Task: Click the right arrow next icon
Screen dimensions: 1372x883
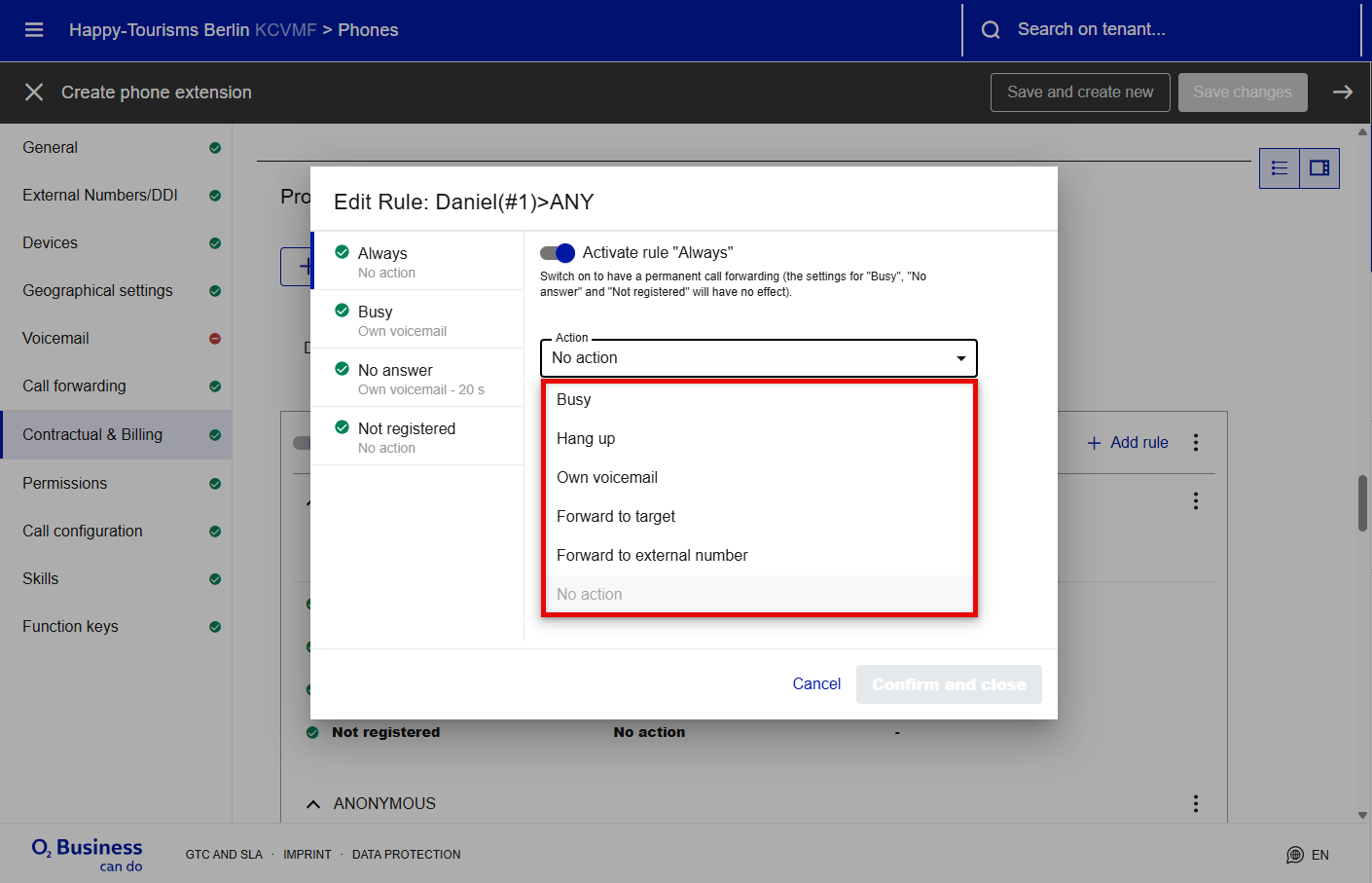Action: pyautogui.click(x=1342, y=92)
